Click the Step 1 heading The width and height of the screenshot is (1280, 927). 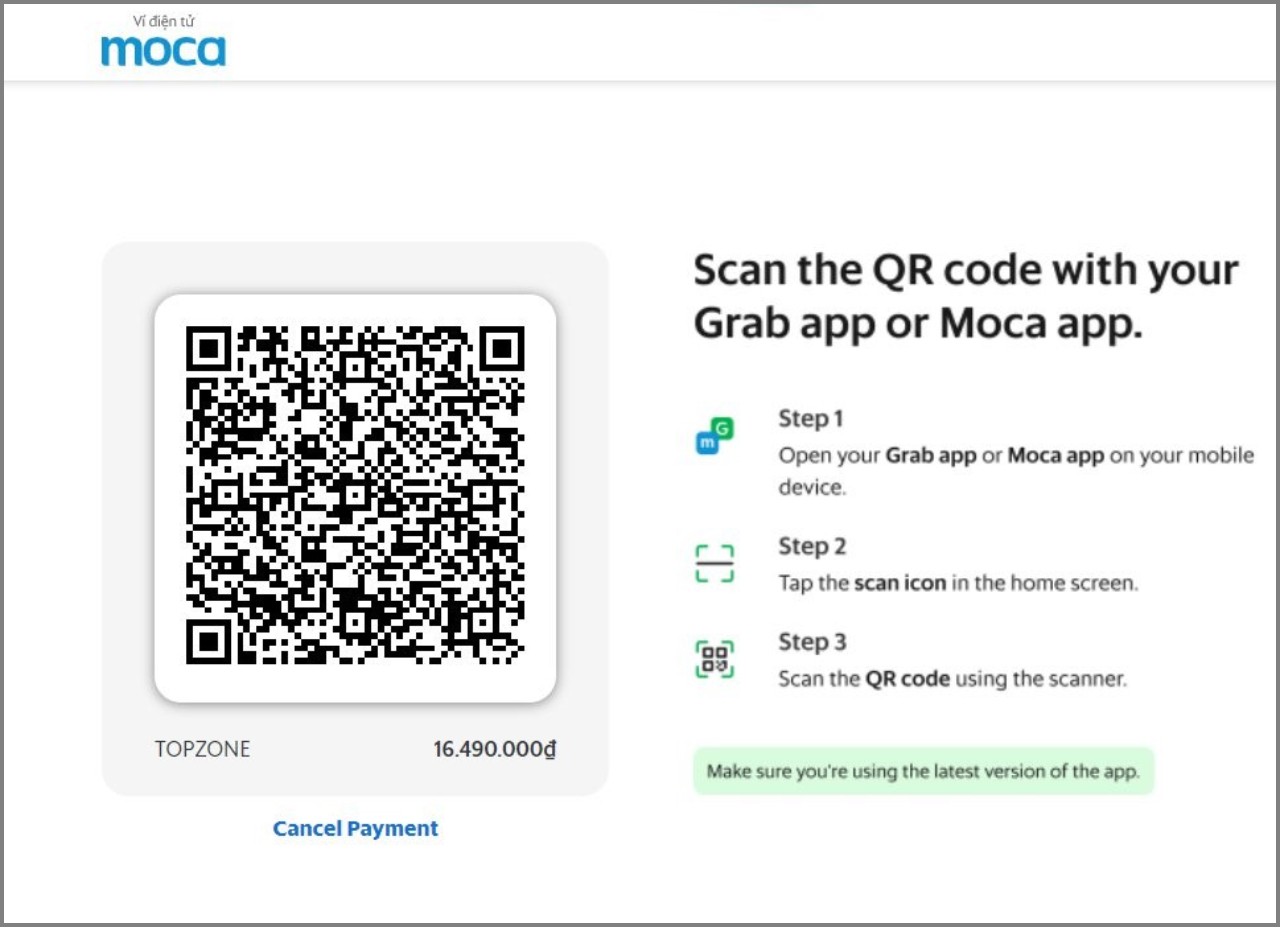(x=811, y=418)
